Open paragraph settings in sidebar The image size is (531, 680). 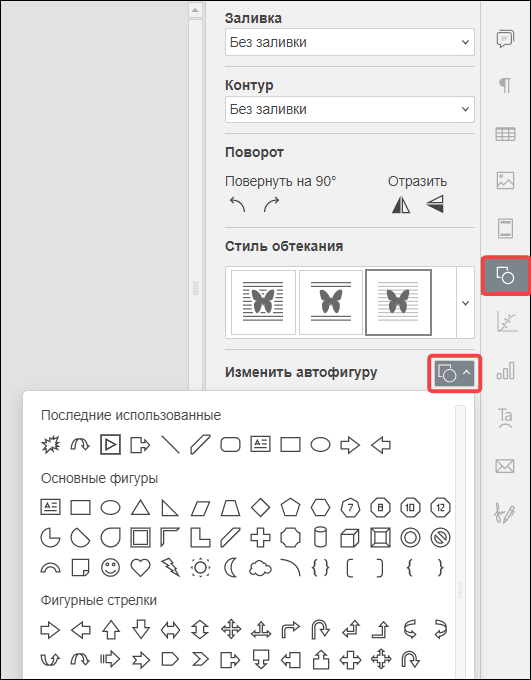505,85
